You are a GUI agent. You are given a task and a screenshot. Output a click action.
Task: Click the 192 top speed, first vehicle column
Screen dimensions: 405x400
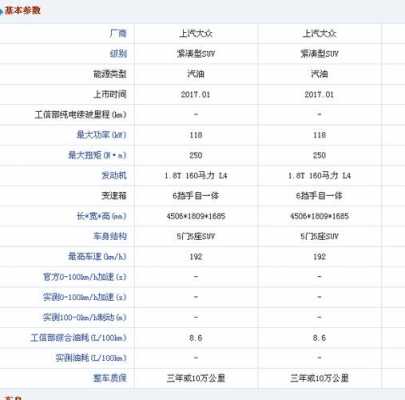[196, 257]
